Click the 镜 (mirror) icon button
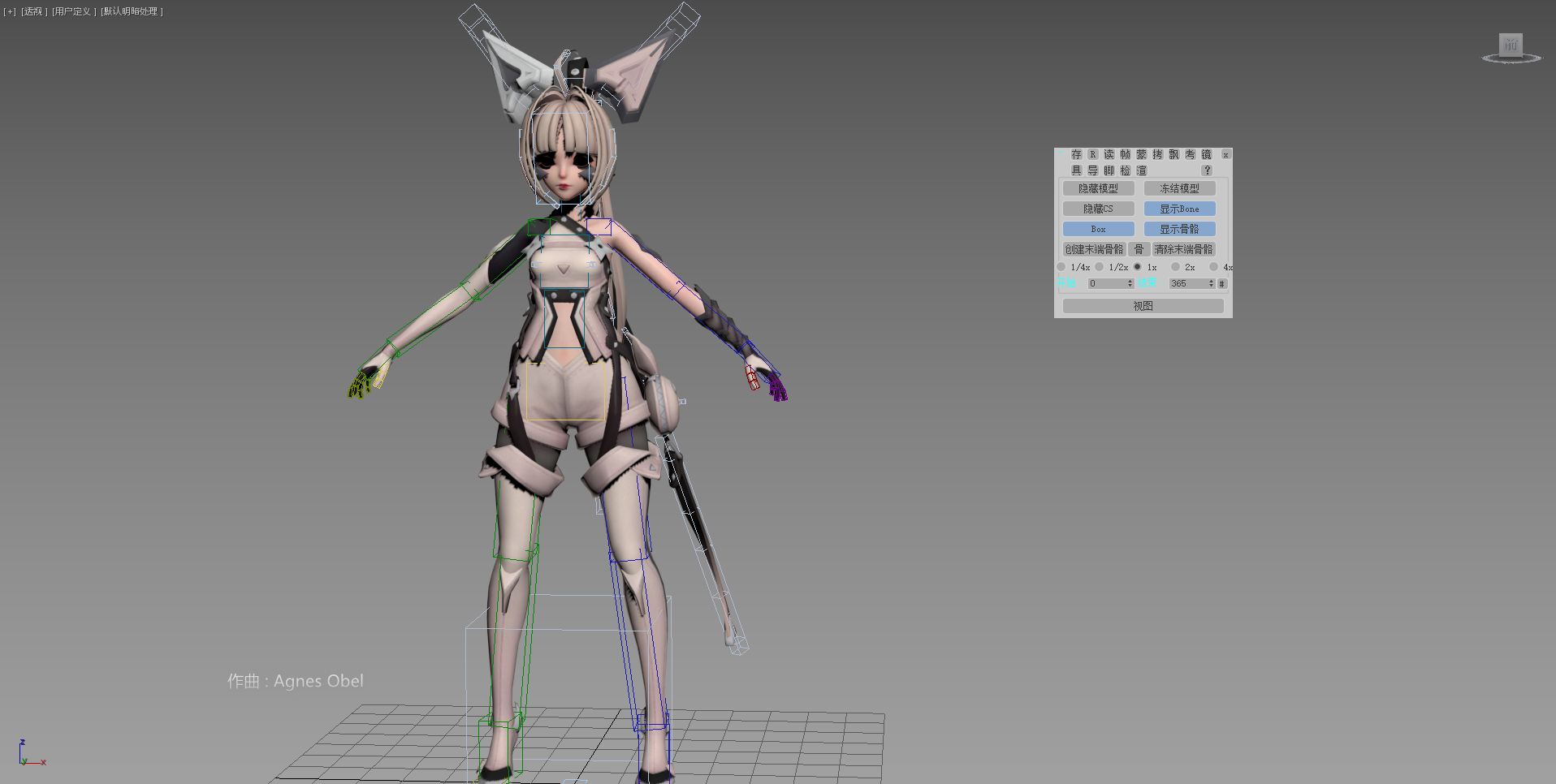 coord(1206,154)
